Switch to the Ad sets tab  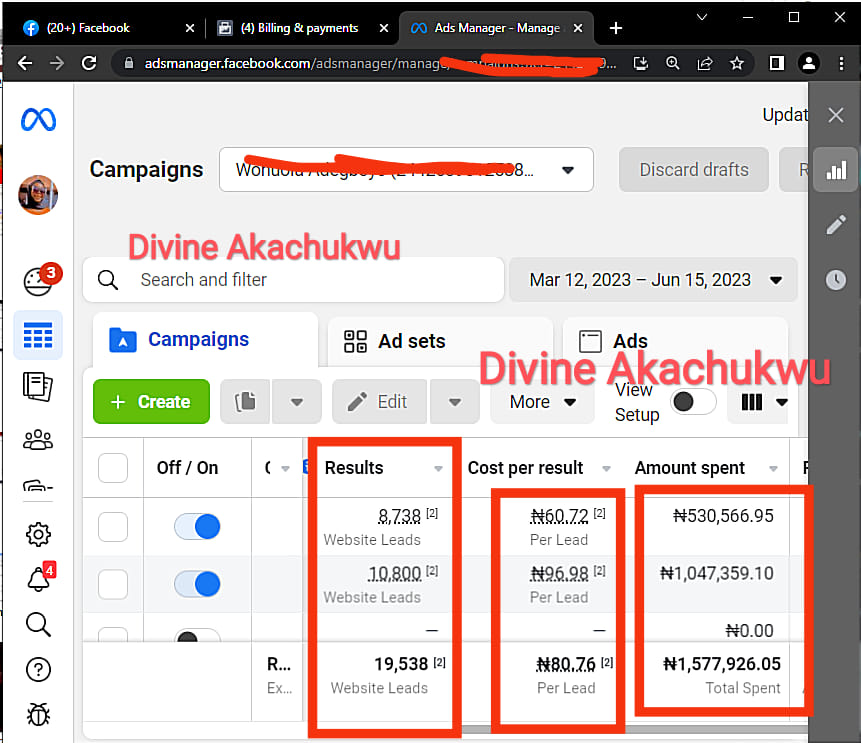(440, 341)
